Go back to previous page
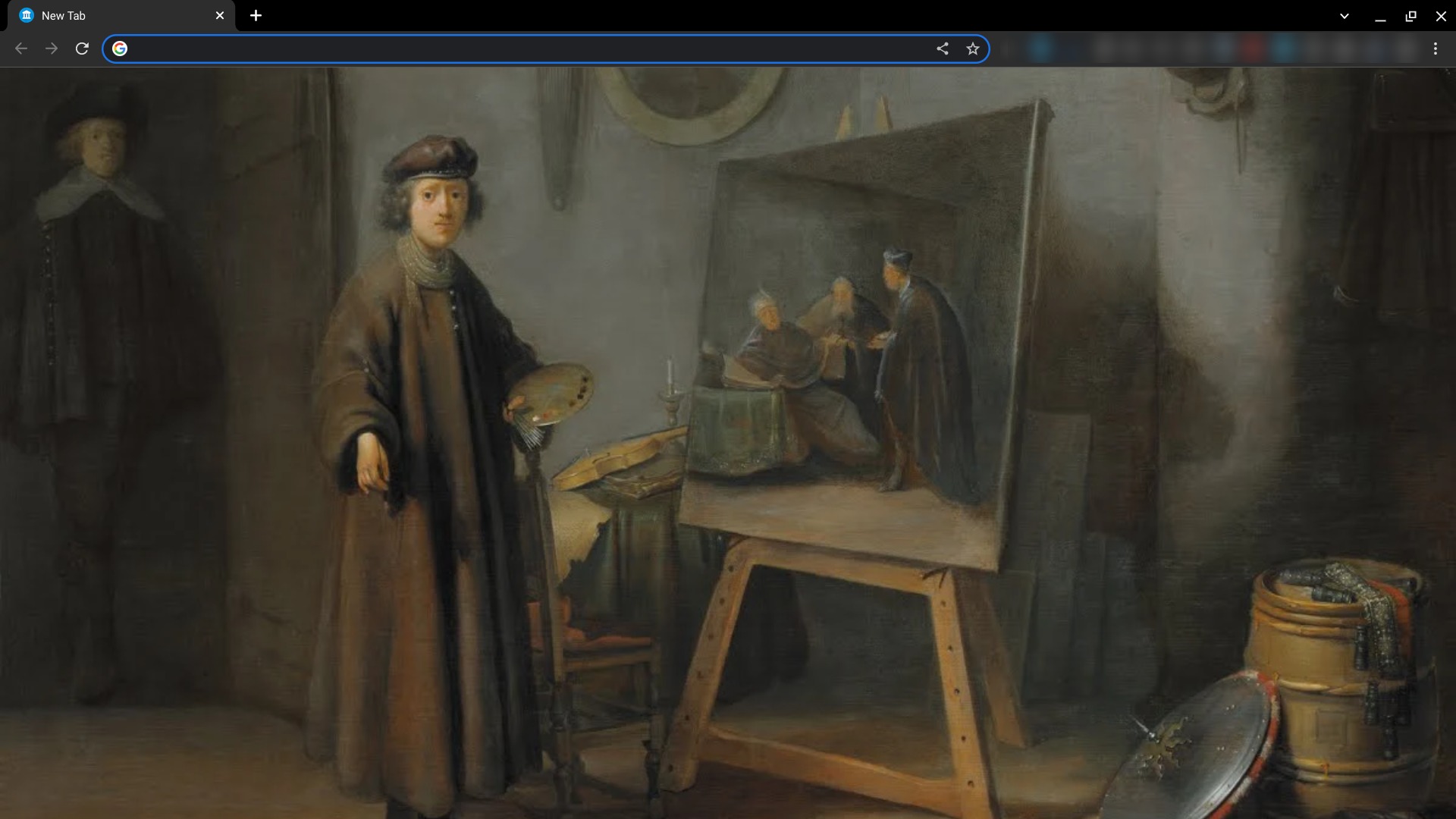 [21, 49]
